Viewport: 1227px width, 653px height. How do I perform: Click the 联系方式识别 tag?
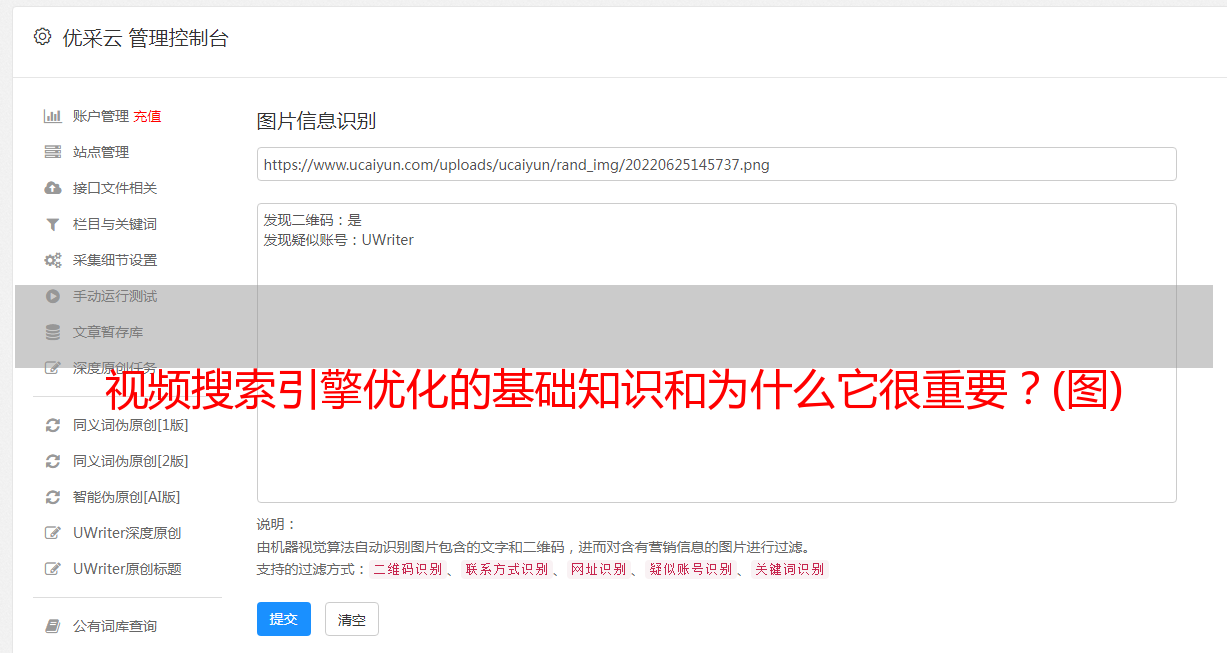(506, 569)
